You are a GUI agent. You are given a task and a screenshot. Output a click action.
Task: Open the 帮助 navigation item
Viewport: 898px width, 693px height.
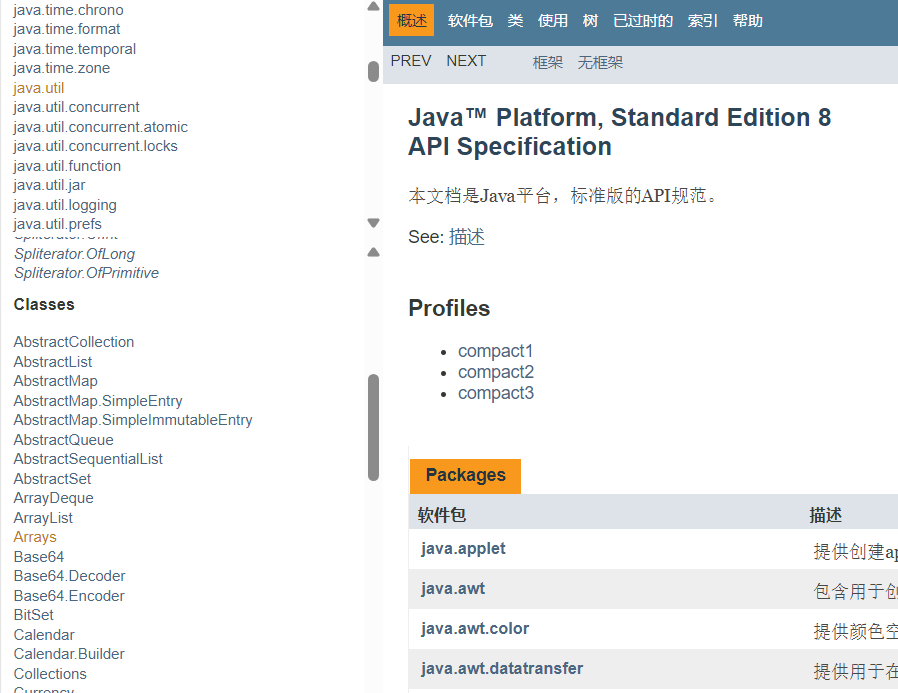pyautogui.click(x=747, y=20)
